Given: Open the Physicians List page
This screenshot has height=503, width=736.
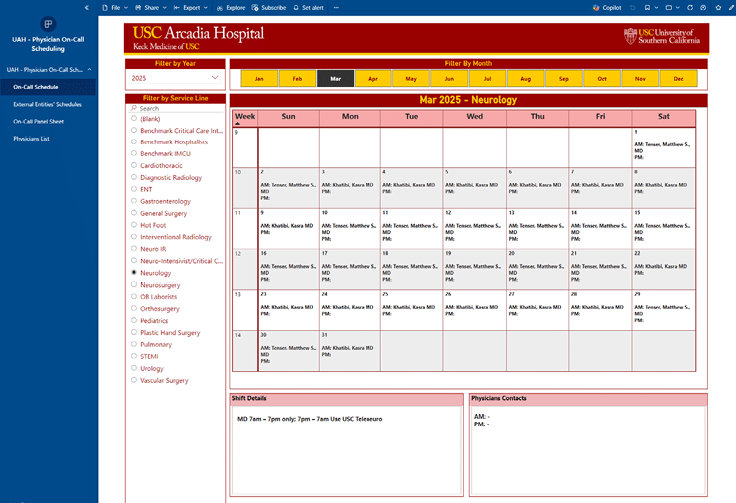Looking at the screenshot, I should coord(31,139).
